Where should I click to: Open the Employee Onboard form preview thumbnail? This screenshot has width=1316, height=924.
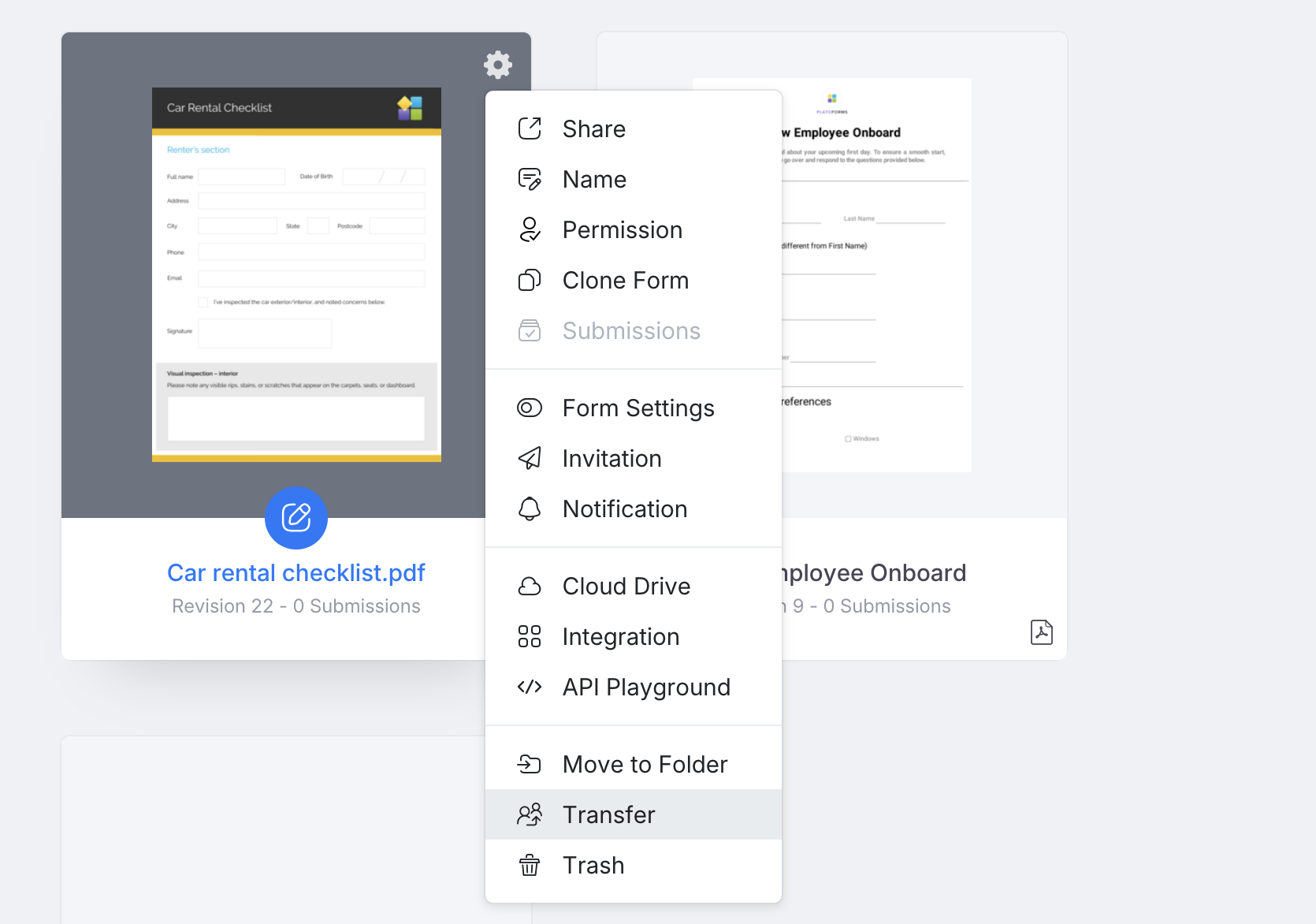click(x=876, y=276)
